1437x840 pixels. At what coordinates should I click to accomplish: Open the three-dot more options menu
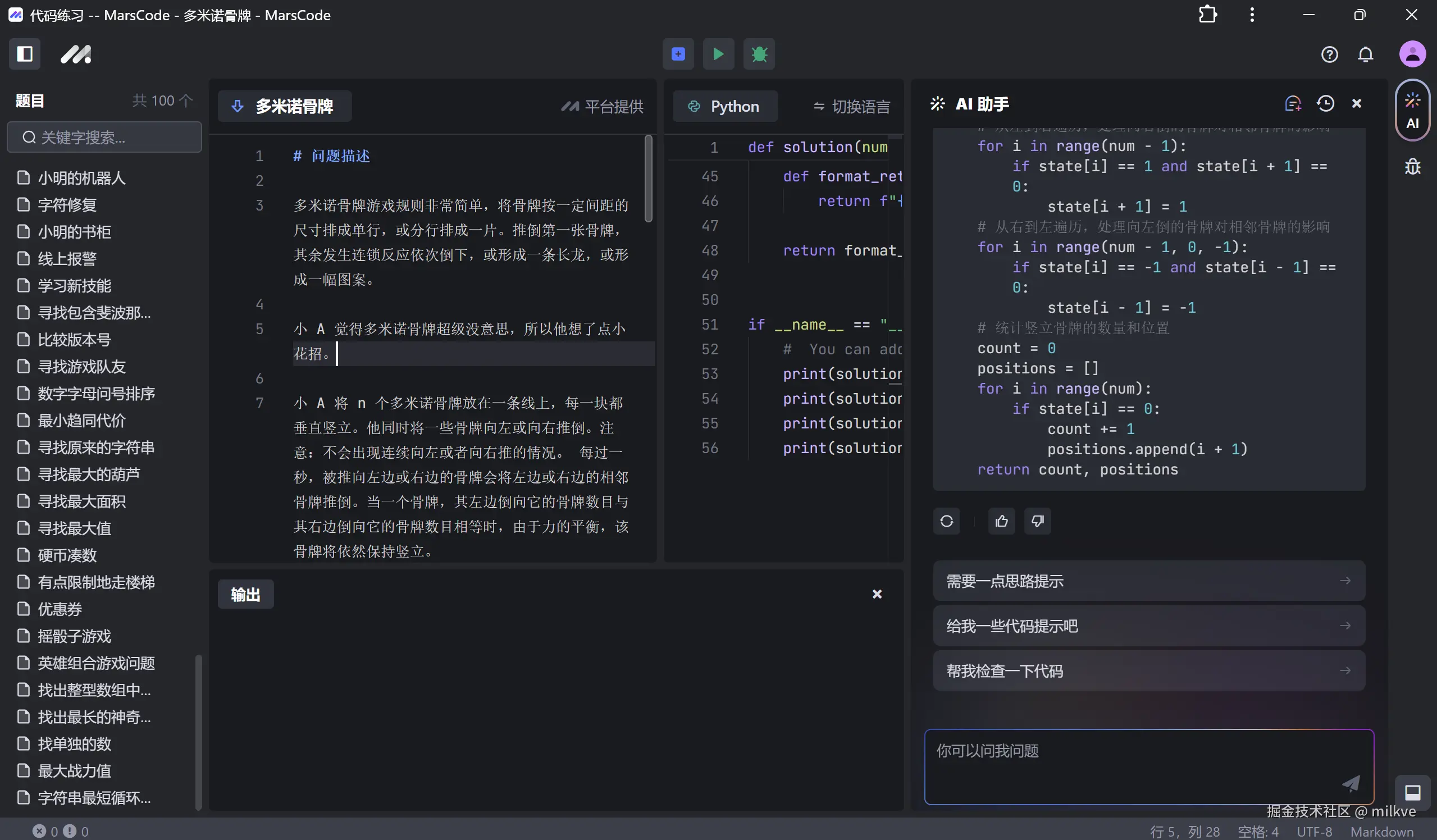point(1252,15)
